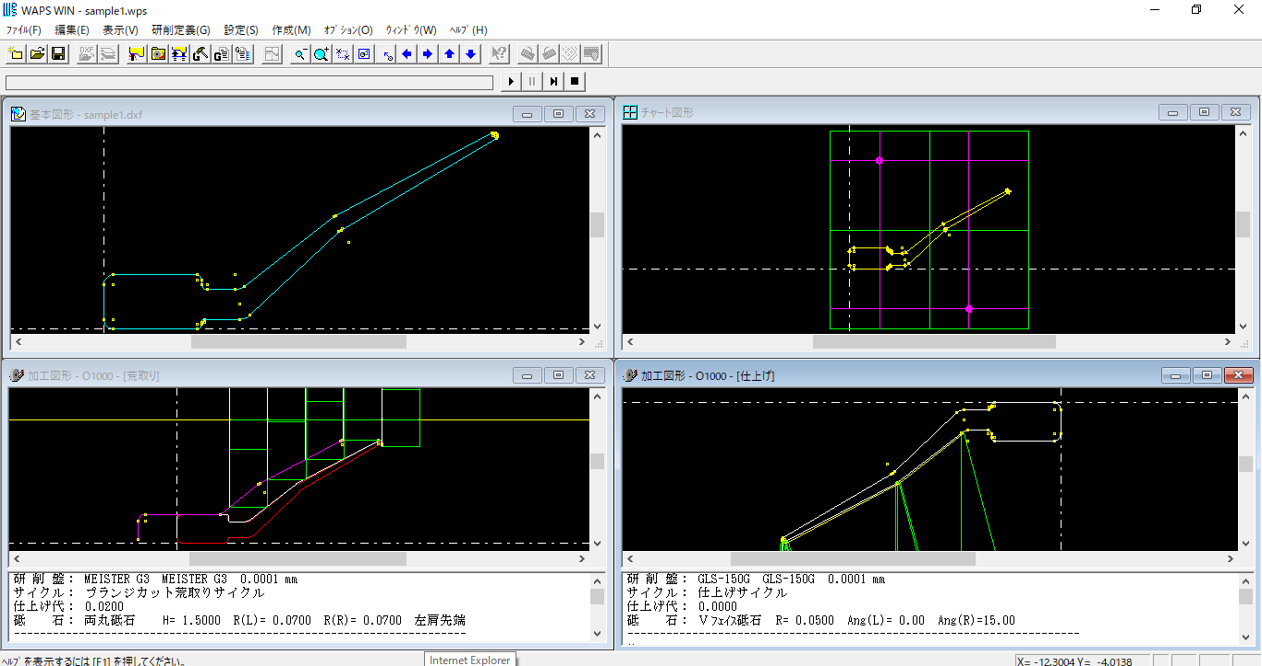Pan down with the blue down arrow
Viewport: 1262px width, 666px height.
click(470, 54)
